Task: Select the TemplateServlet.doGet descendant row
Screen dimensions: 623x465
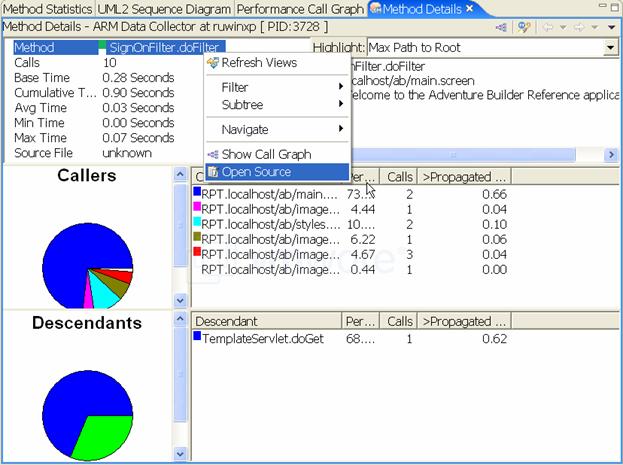Action: pyautogui.click(x=350, y=339)
